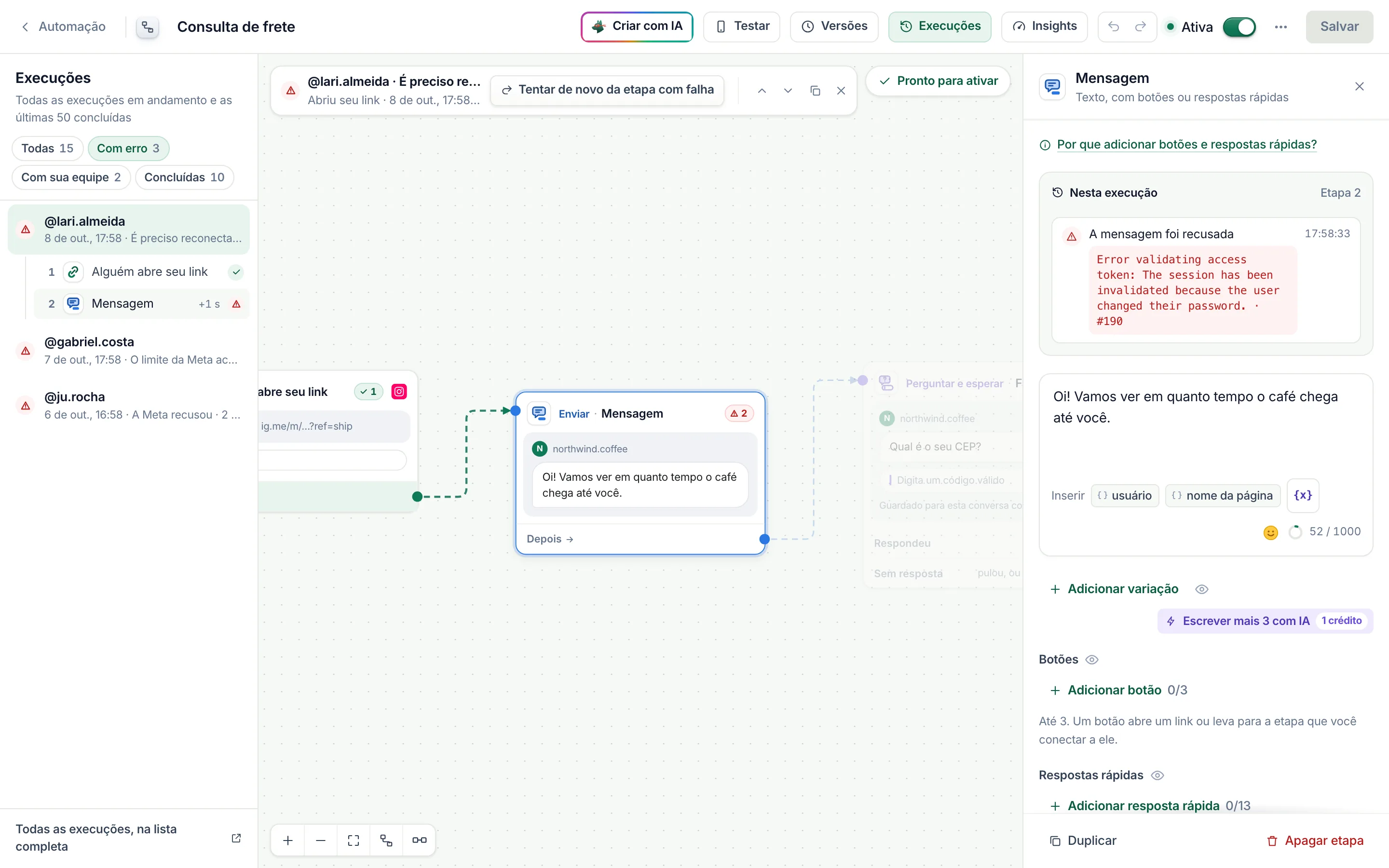Go back to Automação
1389x868 pixels.
pos(63,27)
